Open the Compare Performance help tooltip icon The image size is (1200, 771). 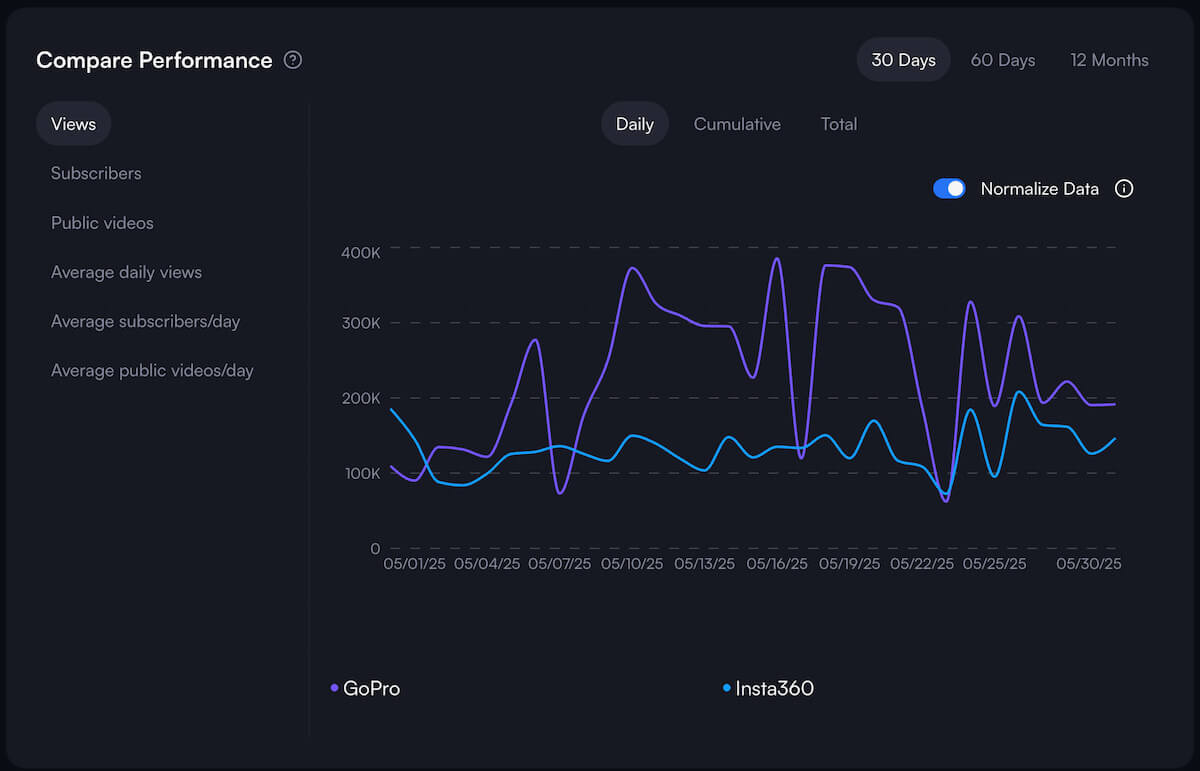coord(292,60)
